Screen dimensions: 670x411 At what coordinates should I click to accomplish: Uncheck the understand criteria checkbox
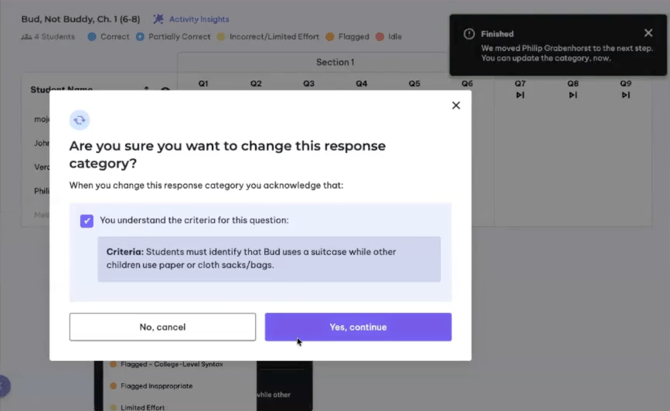(x=87, y=221)
